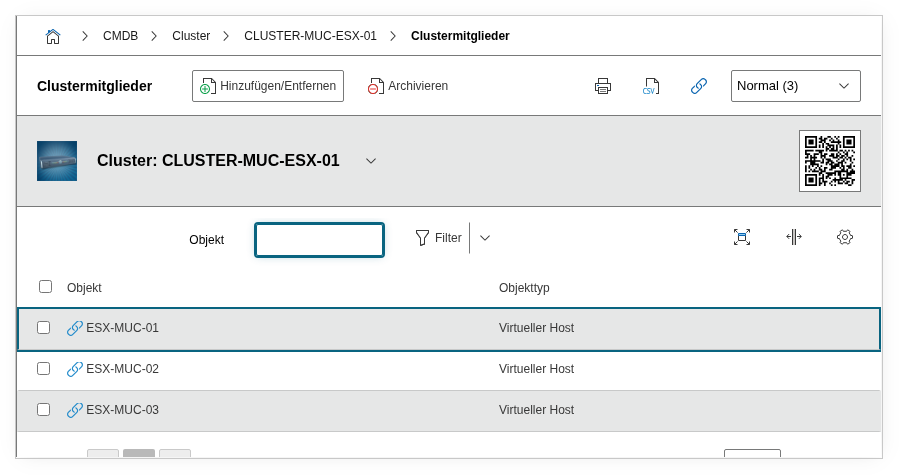Open the QR code image

tap(829, 160)
